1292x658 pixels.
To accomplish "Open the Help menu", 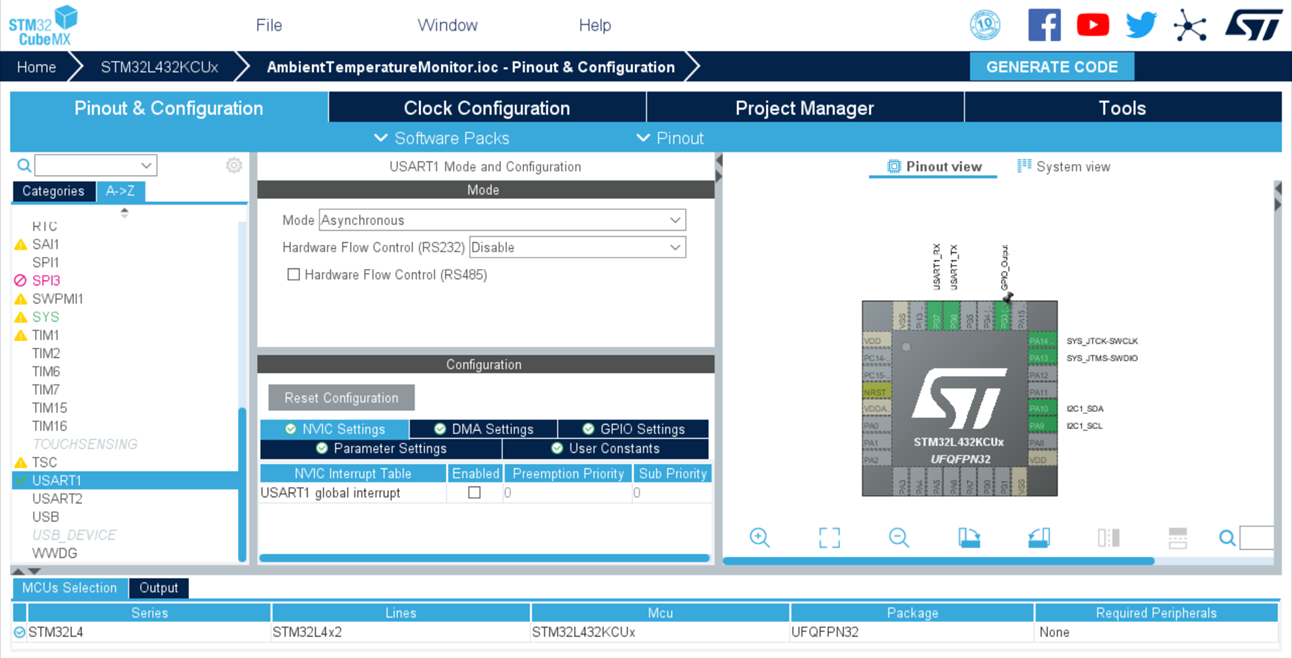I will point(595,25).
